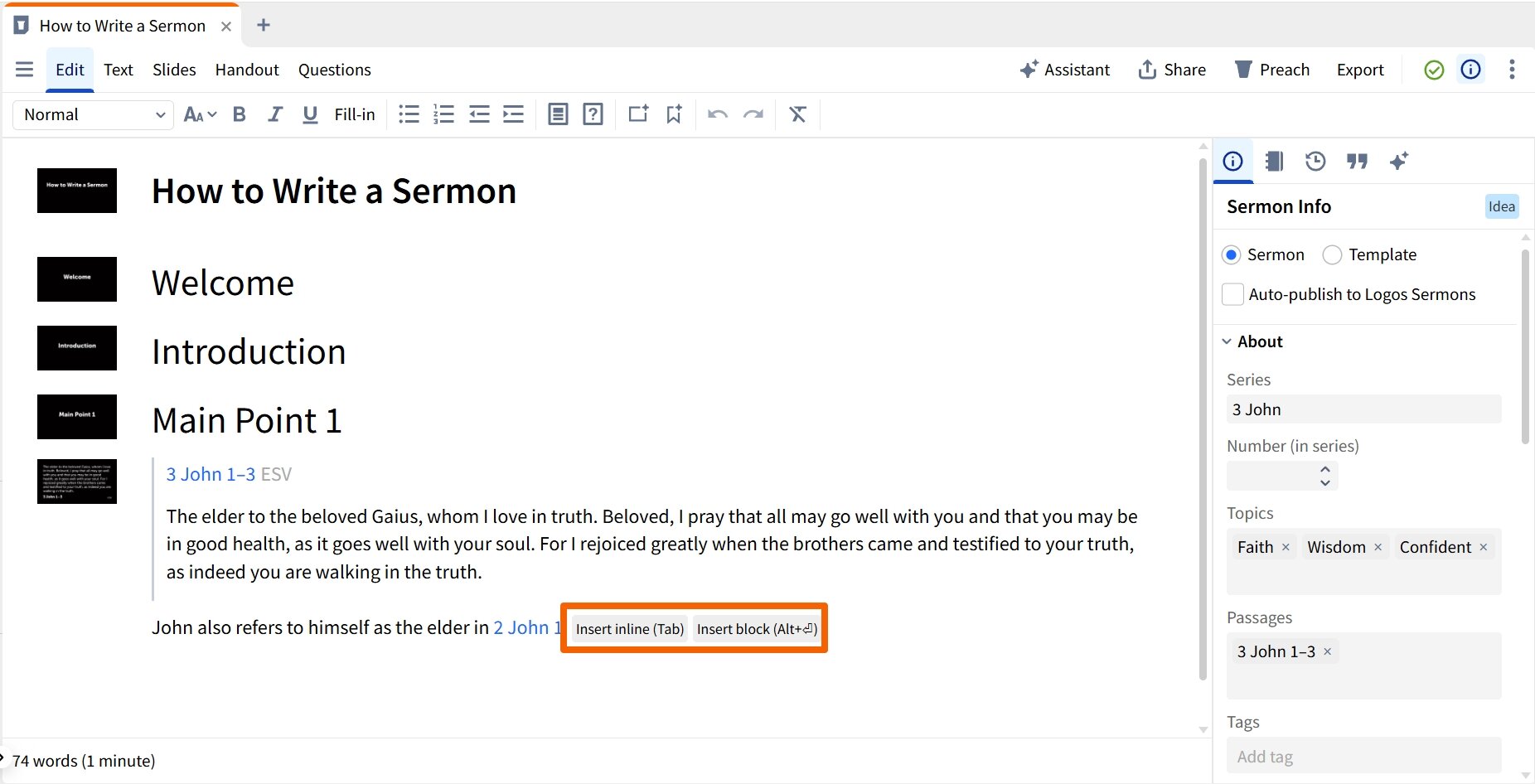1535x784 pixels.
Task: Select the title slide thumbnail
Action: (x=77, y=191)
